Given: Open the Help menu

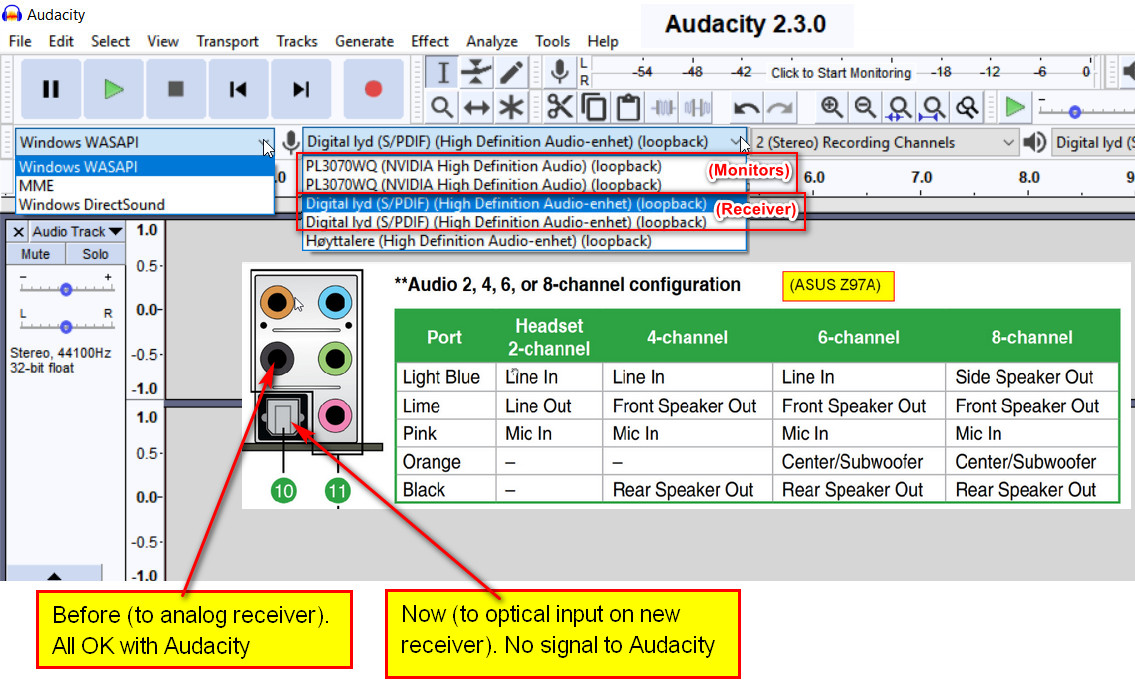Looking at the screenshot, I should pyautogui.click(x=602, y=41).
